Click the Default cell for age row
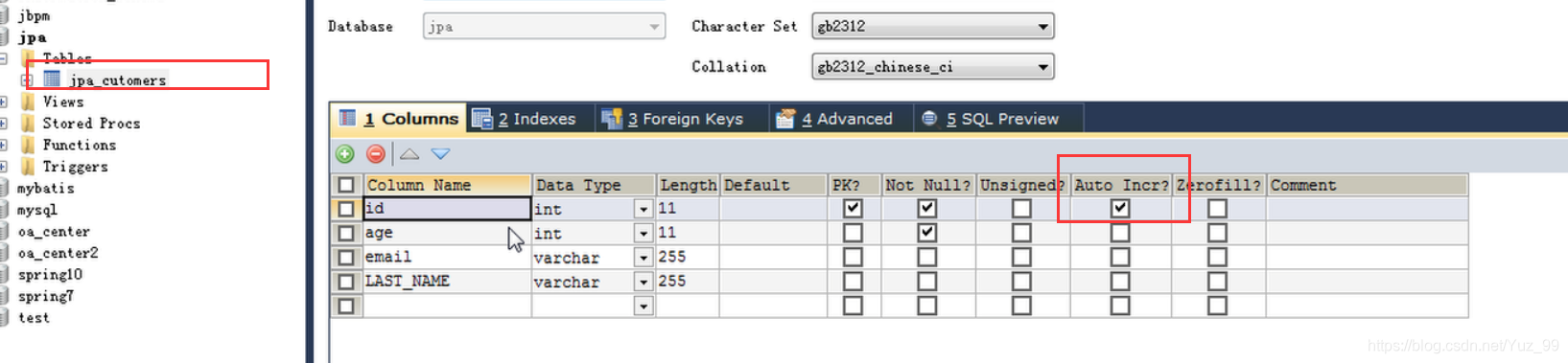 tap(774, 233)
